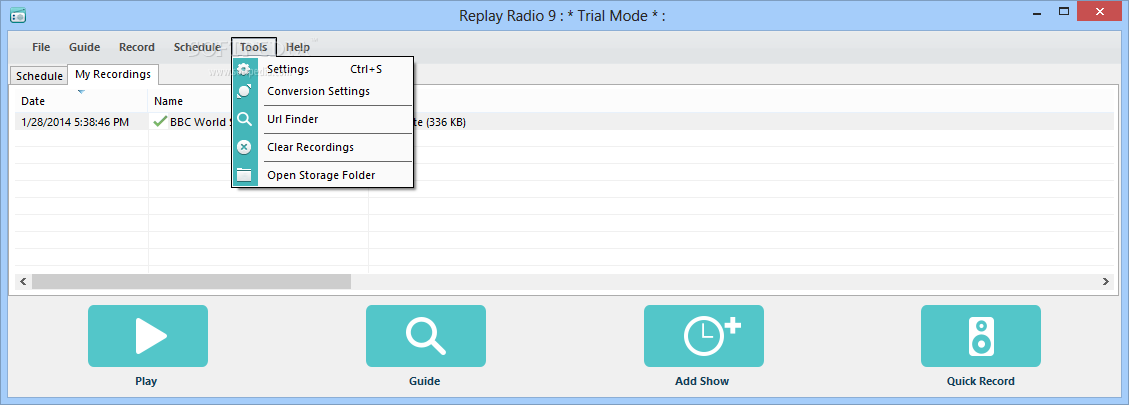Click the (336 KB) status cell
This screenshot has width=1129, height=405.
(x=441, y=123)
